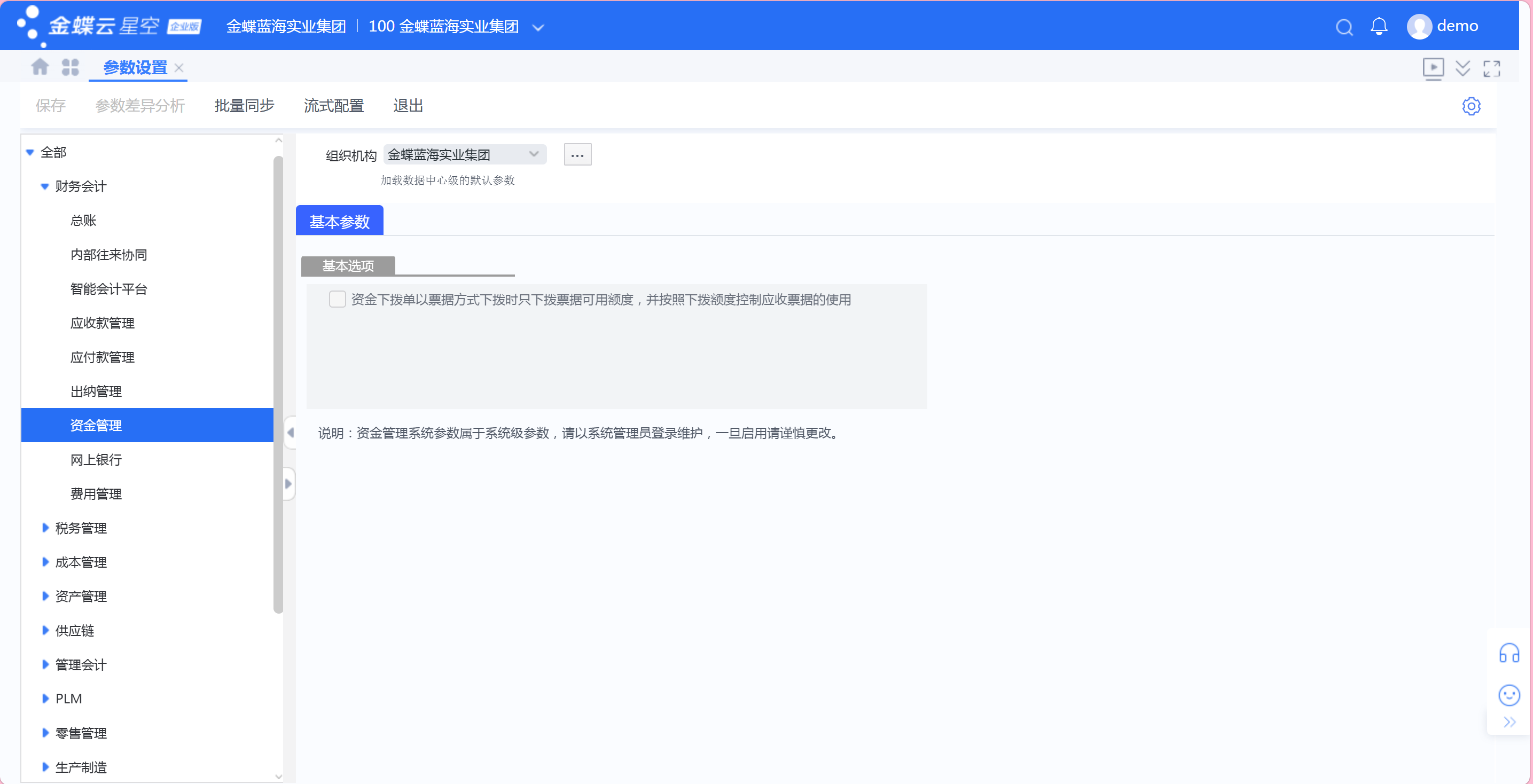
Task: Click the tree scroll-down arrow
Action: [x=278, y=777]
